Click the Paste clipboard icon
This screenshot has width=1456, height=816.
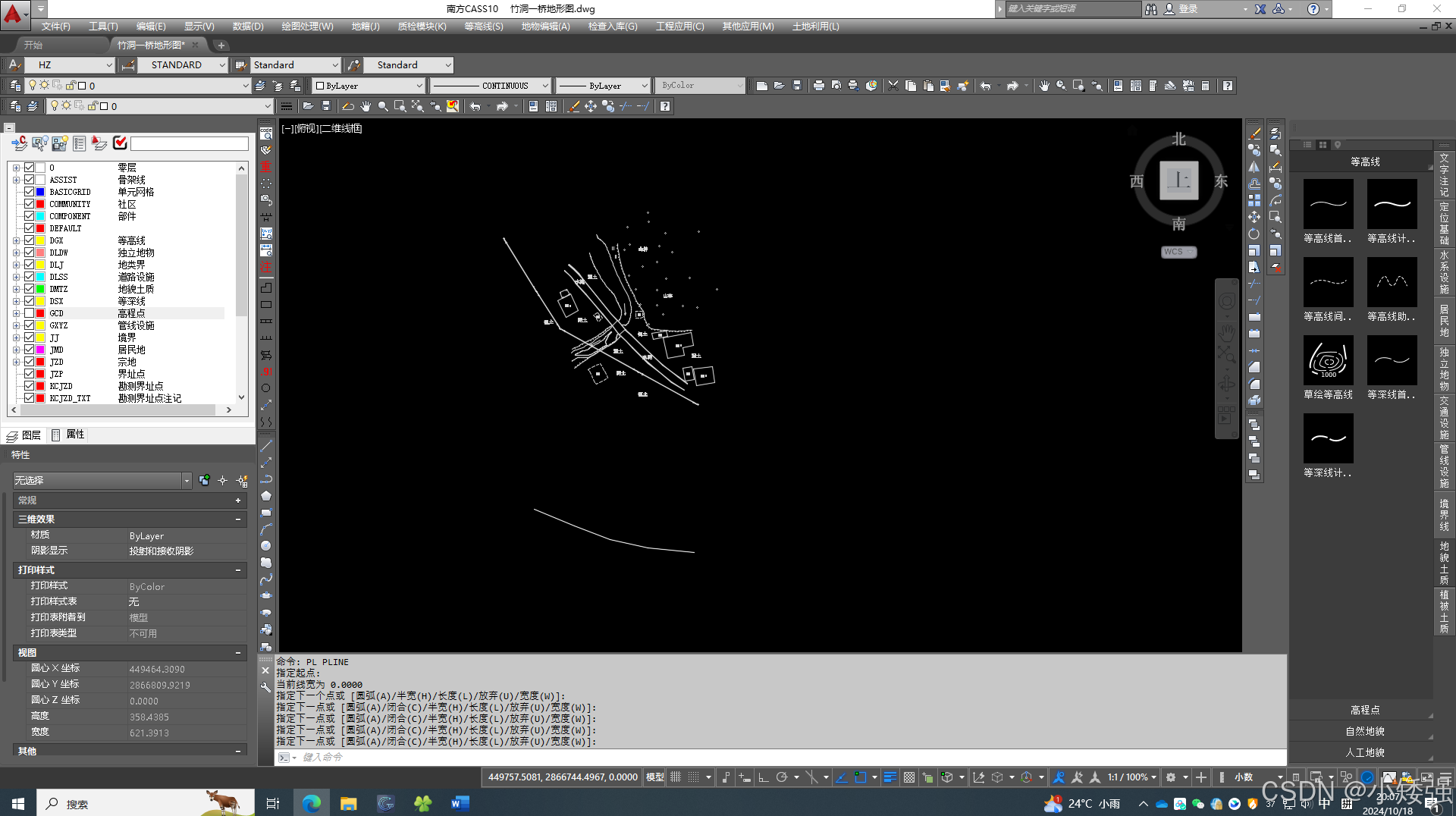pos(928,86)
